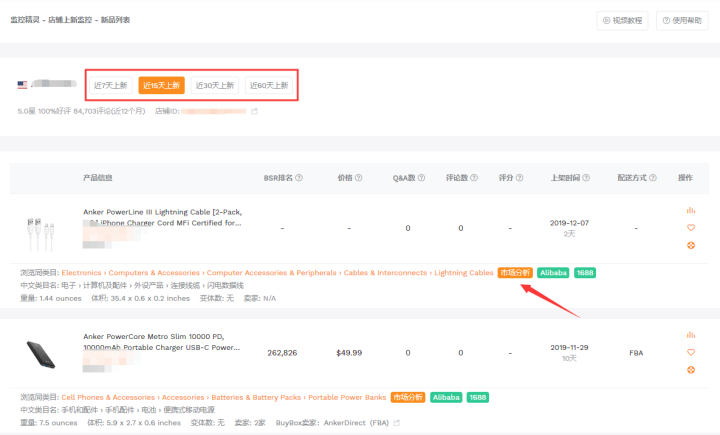Click 1688 button in Portable Power Banks row
The height and width of the screenshot is (435, 720).
[478, 397]
